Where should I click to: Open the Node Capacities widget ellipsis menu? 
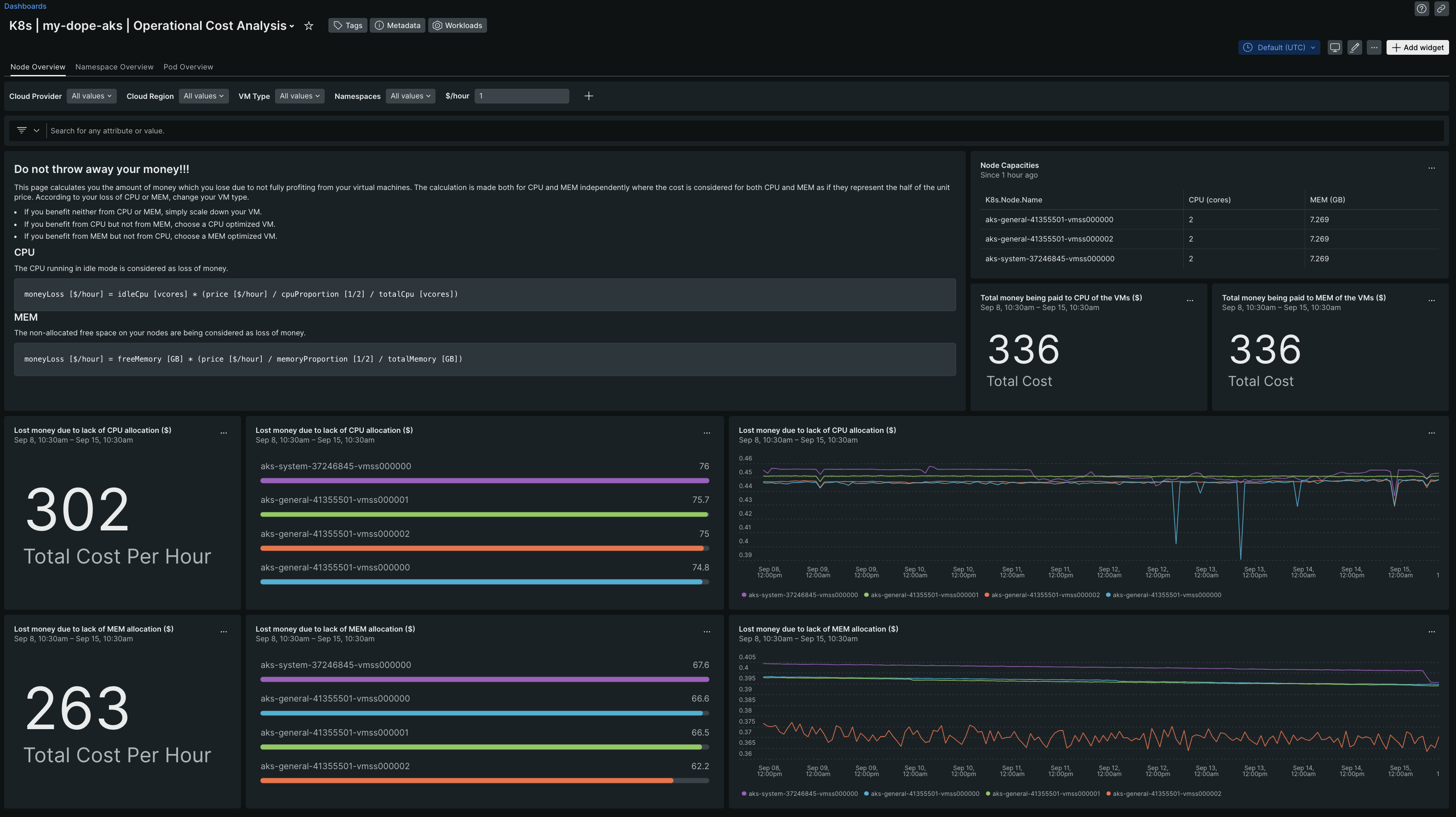coord(1431,168)
